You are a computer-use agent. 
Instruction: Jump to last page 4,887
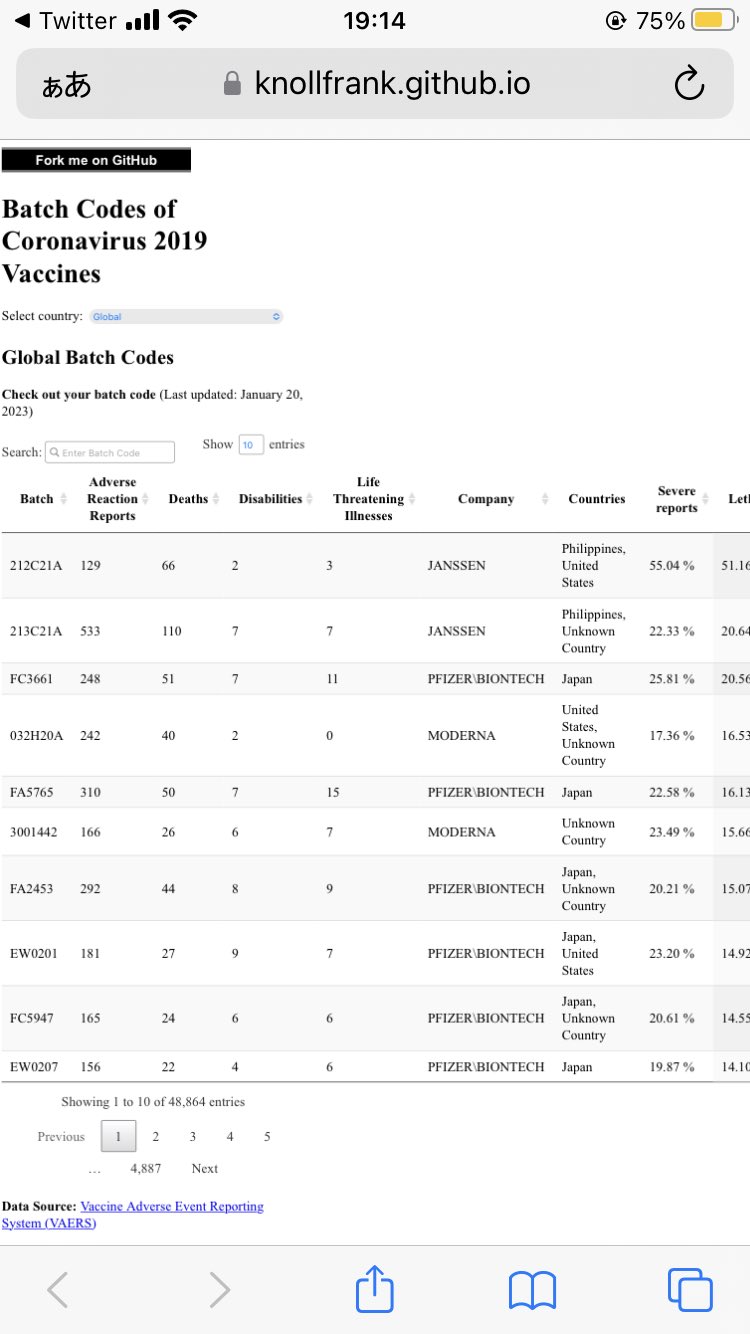[146, 1168]
